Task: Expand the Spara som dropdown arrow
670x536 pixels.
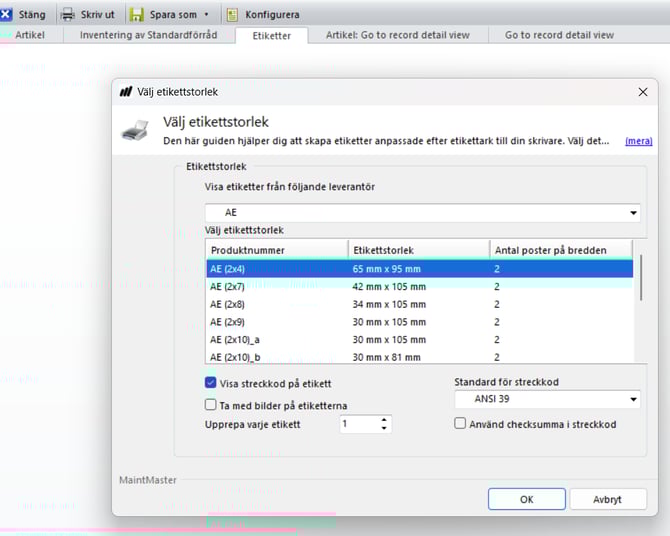Action: pyautogui.click(x=206, y=15)
